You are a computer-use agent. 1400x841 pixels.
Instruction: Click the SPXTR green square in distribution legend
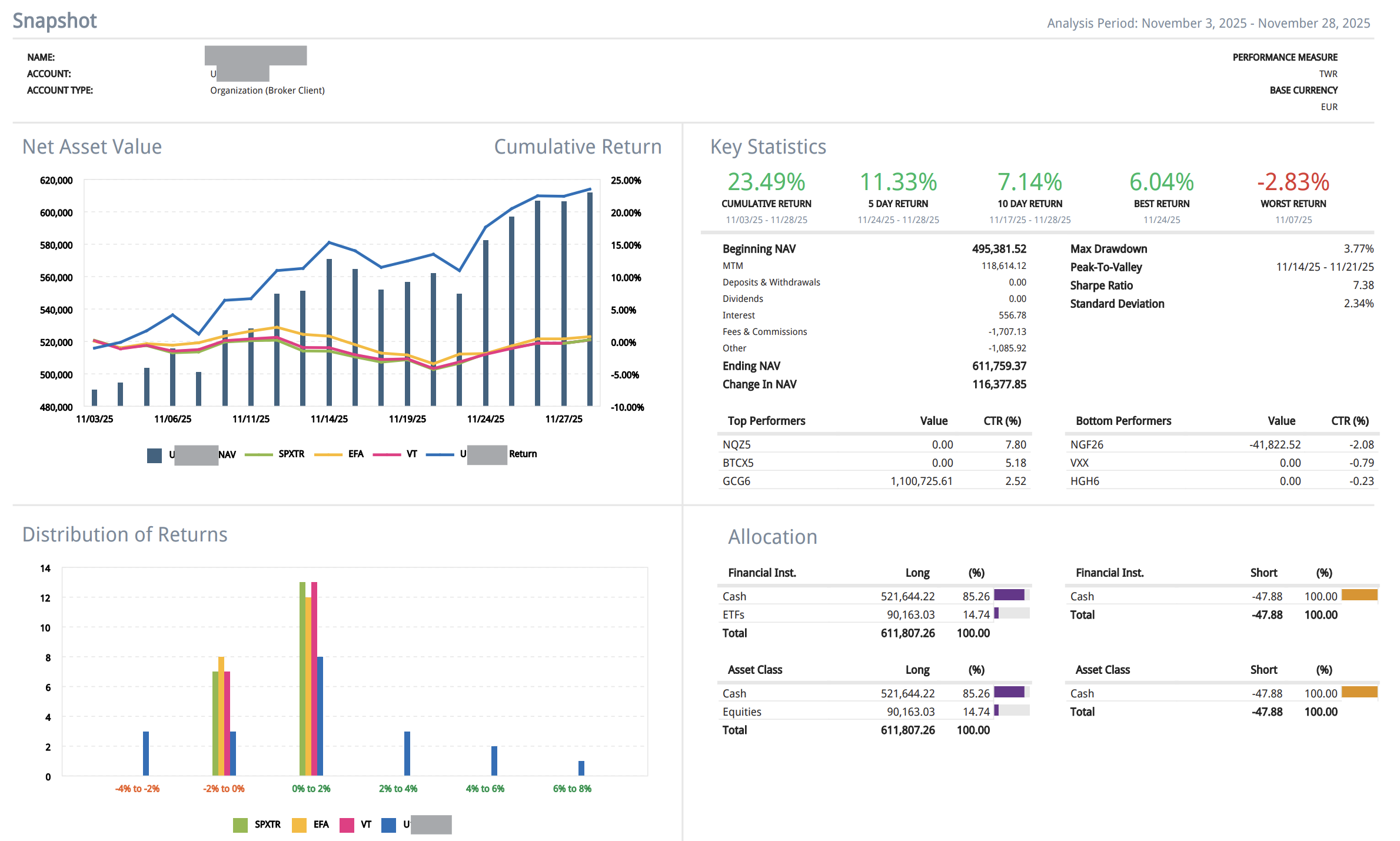tap(240, 825)
